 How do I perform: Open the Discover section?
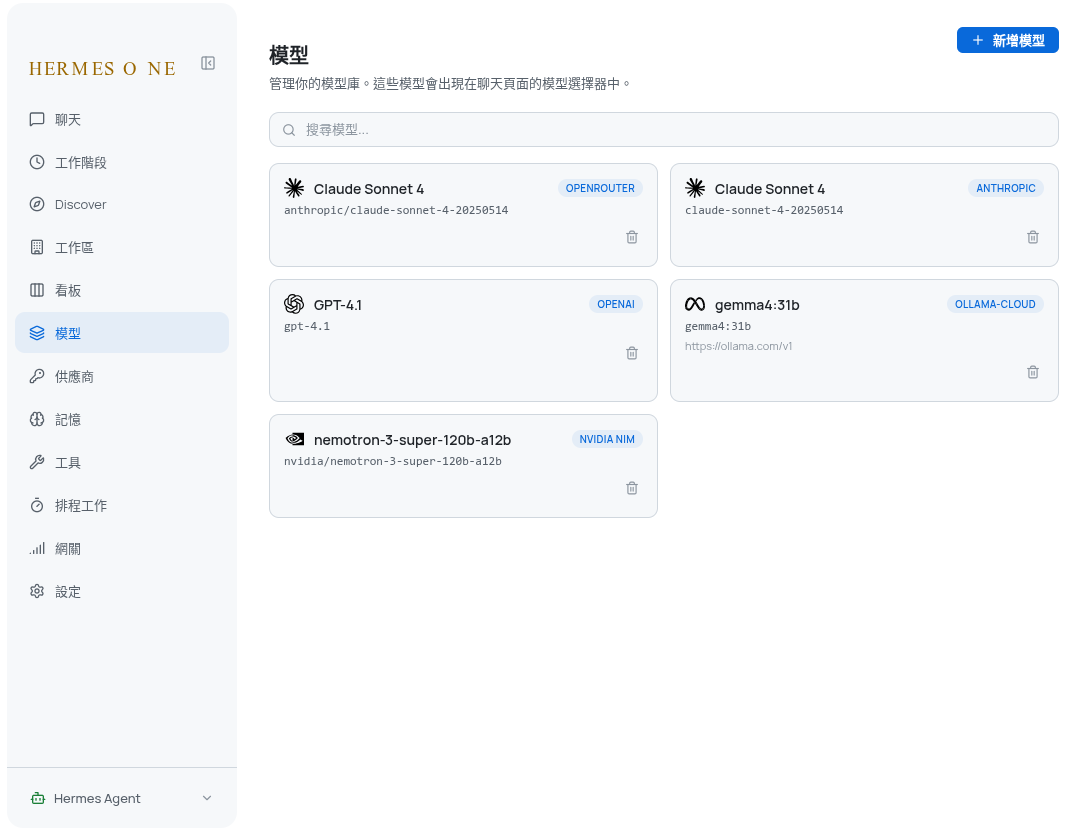122,204
